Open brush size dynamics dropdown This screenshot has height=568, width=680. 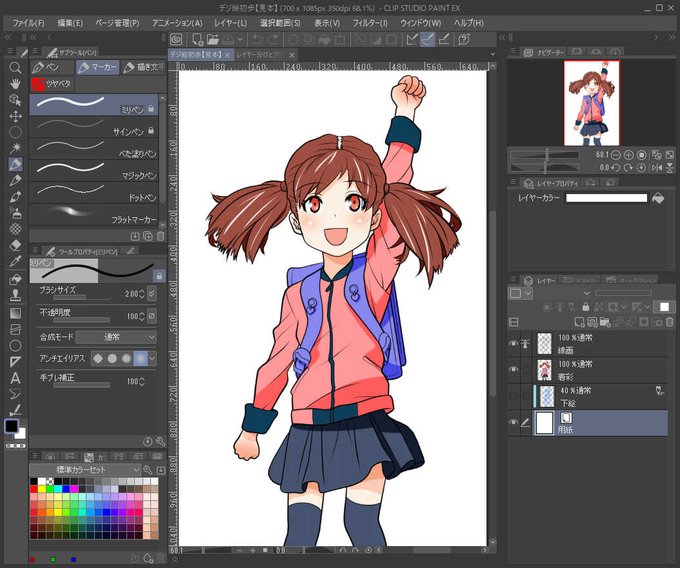click(152, 294)
